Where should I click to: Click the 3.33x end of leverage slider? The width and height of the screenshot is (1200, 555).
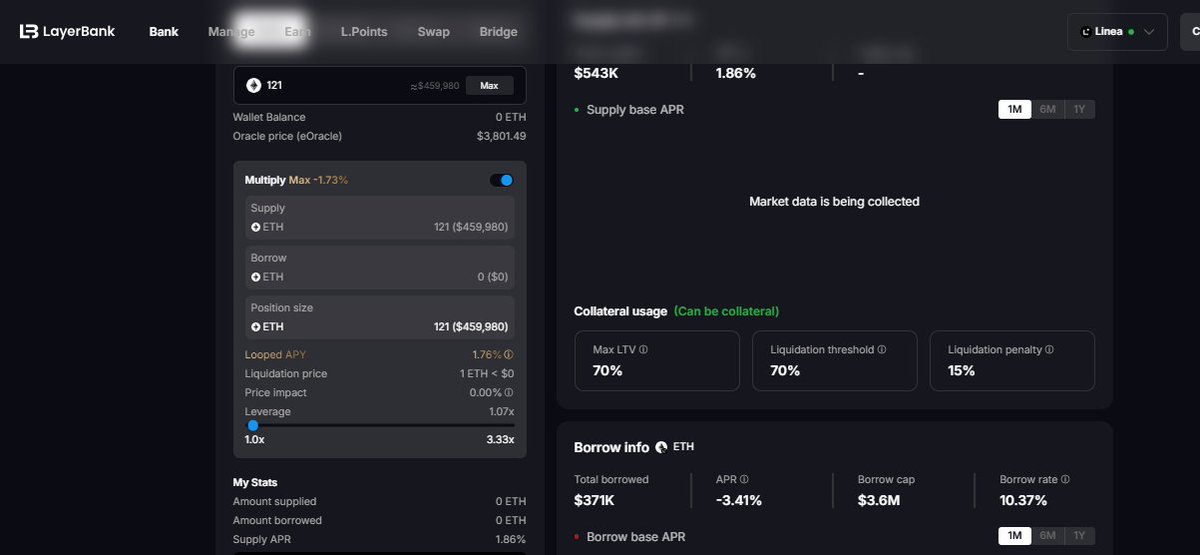pyautogui.click(x=500, y=440)
